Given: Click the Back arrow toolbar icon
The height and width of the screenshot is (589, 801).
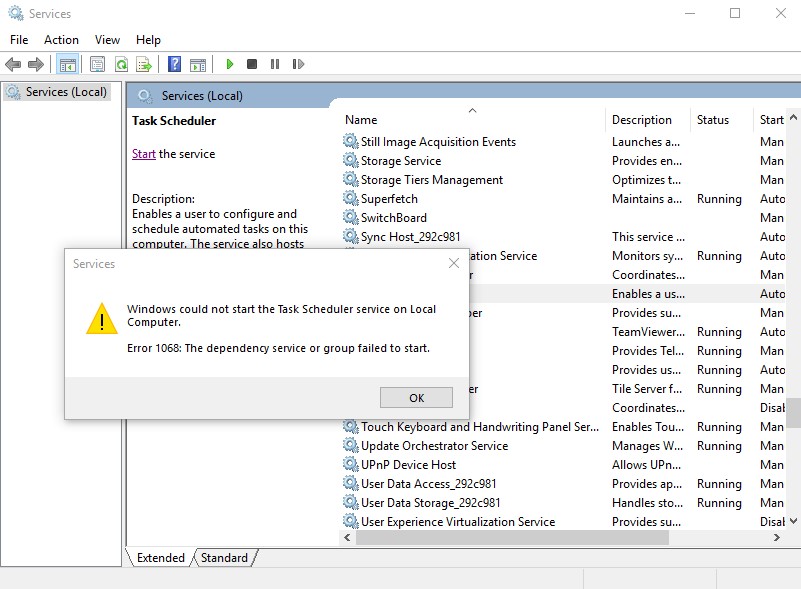Looking at the screenshot, I should click(13, 64).
